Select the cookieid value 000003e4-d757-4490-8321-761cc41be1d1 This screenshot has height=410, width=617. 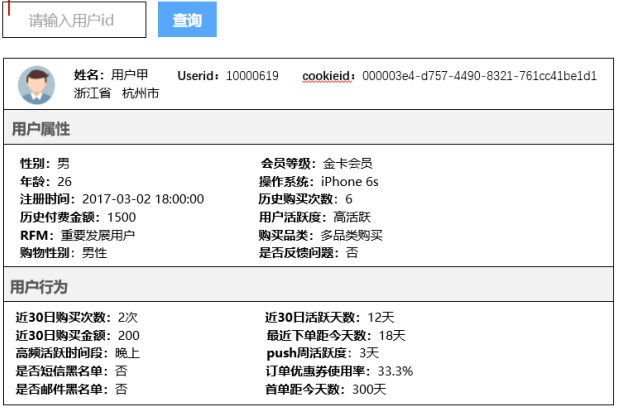point(479,76)
